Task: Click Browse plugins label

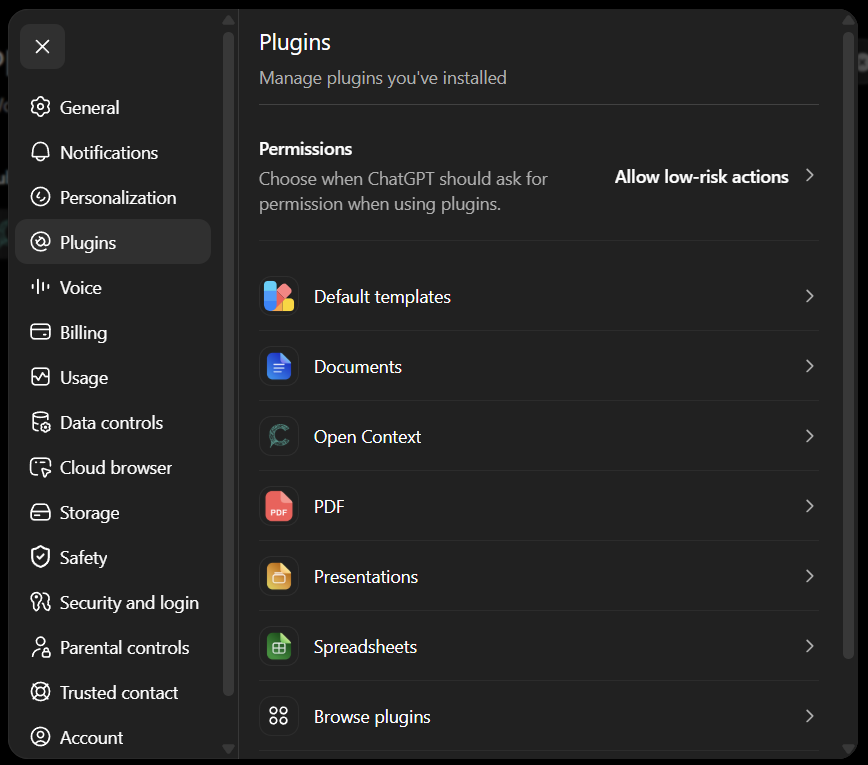Action: pyautogui.click(x=372, y=717)
